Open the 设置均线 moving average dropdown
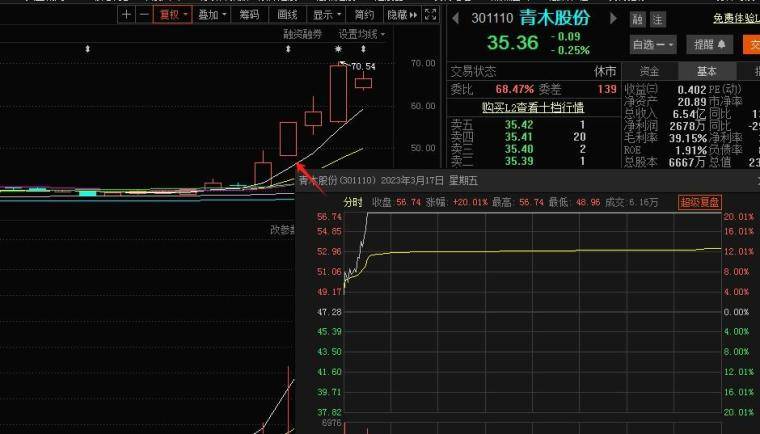760x434 pixels. (x=361, y=34)
